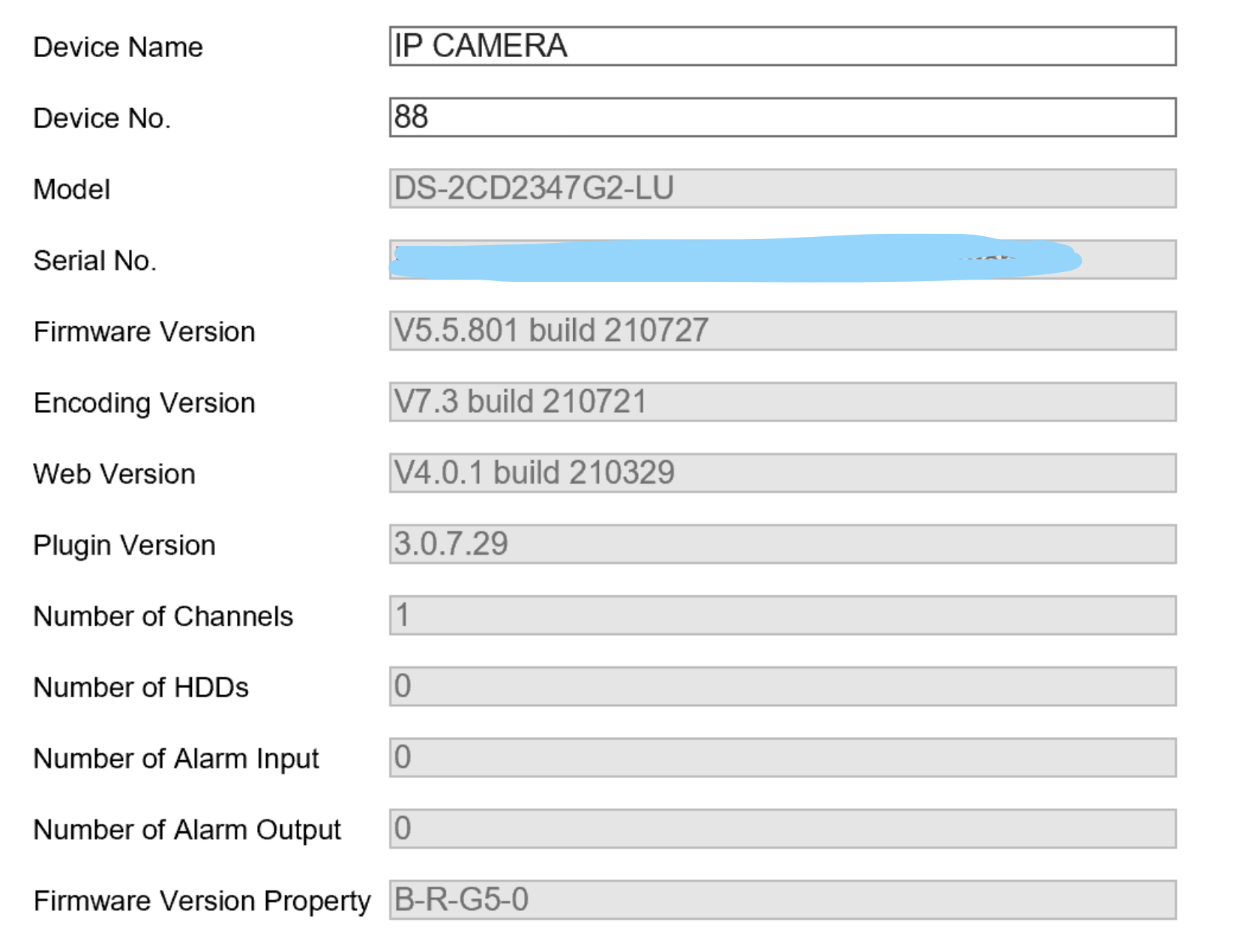This screenshot has height=952, width=1237.
Task: Click the Serial No. label
Action: (95, 261)
